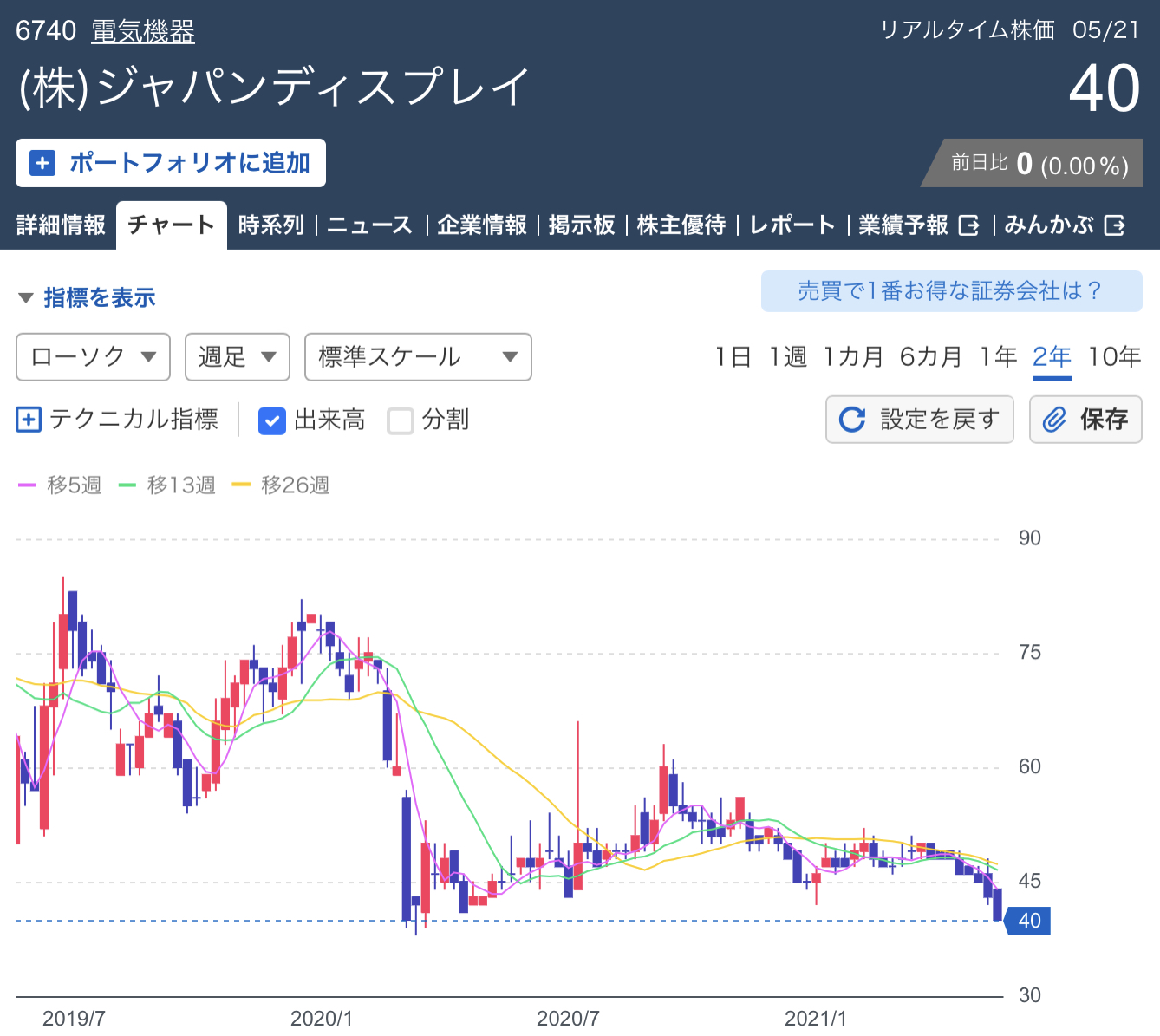Screen dimensions: 1160x1036
Task: Click external link icon beside みんかぶ
Action: [x=1115, y=226]
